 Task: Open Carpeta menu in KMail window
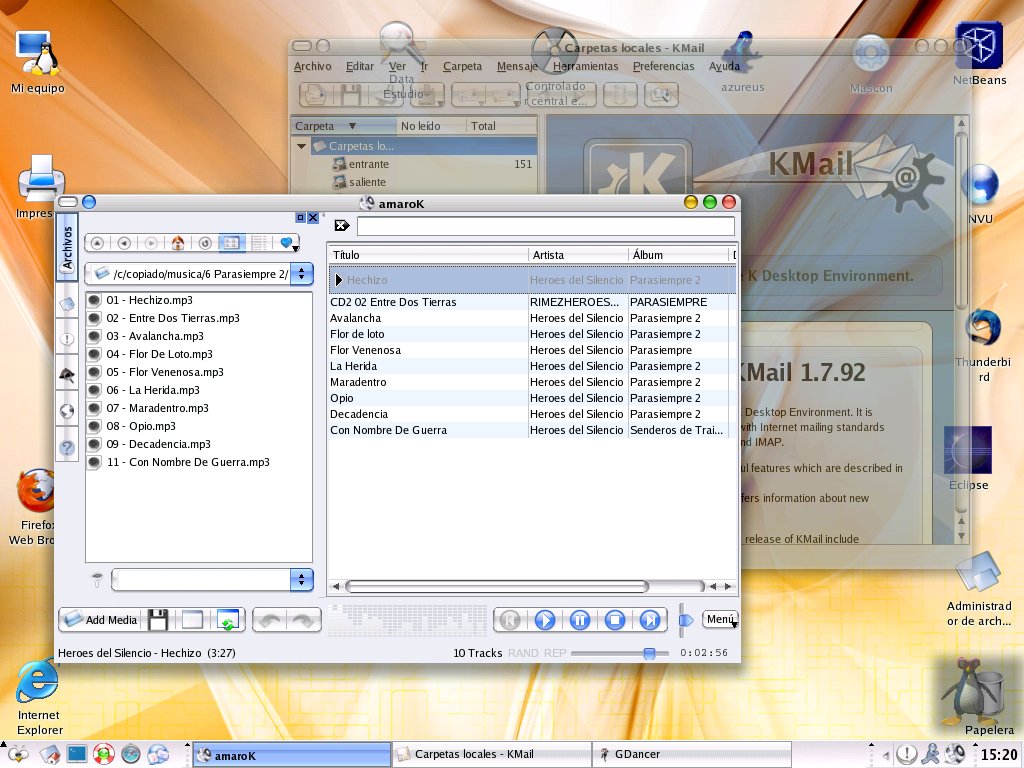tap(462, 66)
